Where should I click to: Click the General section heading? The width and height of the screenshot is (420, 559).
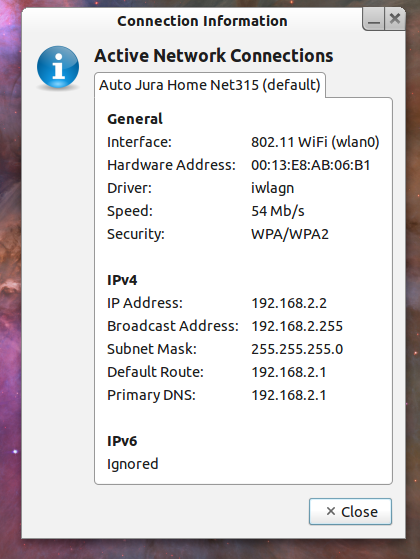pyautogui.click(x=135, y=119)
